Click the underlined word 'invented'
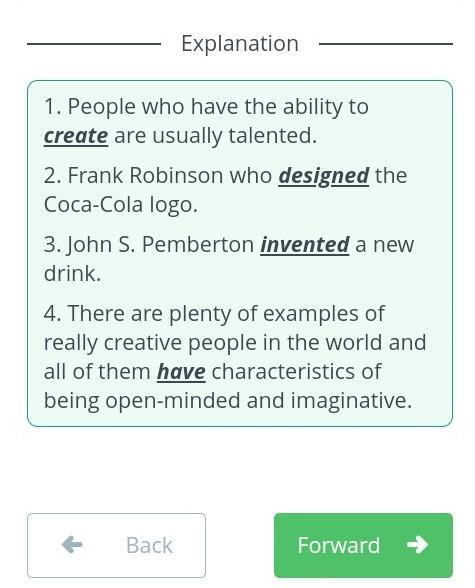This screenshot has height=588, width=475. (305, 244)
